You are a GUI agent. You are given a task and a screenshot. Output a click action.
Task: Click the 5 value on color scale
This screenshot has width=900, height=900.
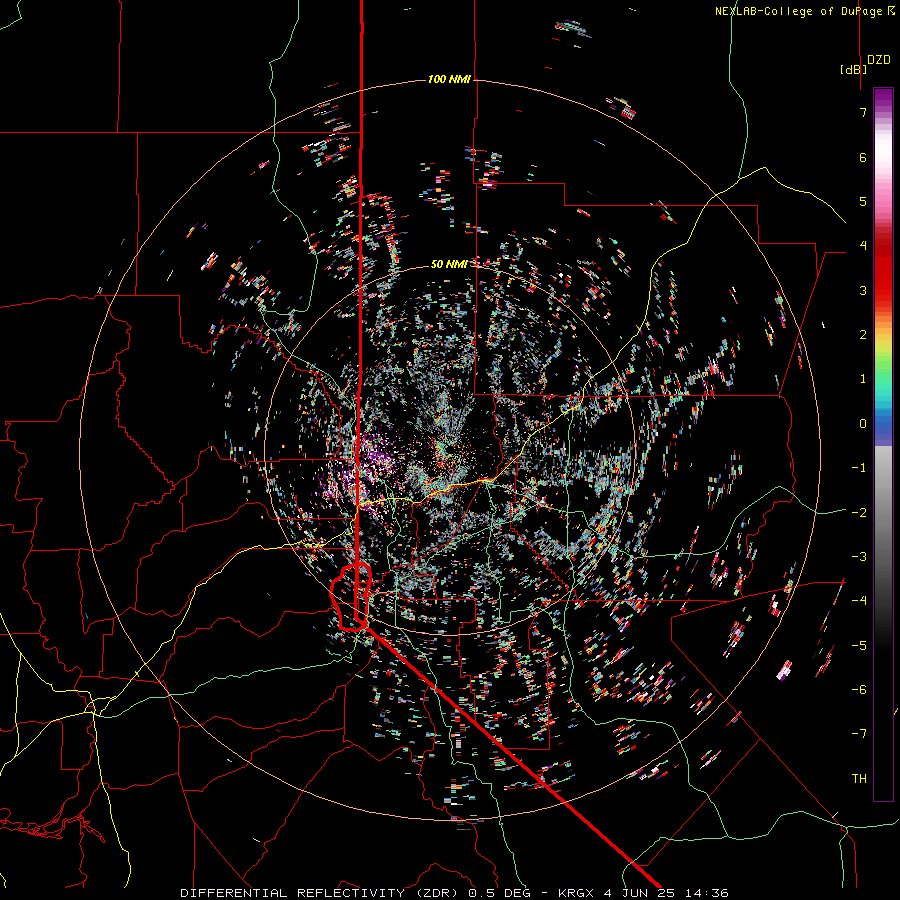863,201
